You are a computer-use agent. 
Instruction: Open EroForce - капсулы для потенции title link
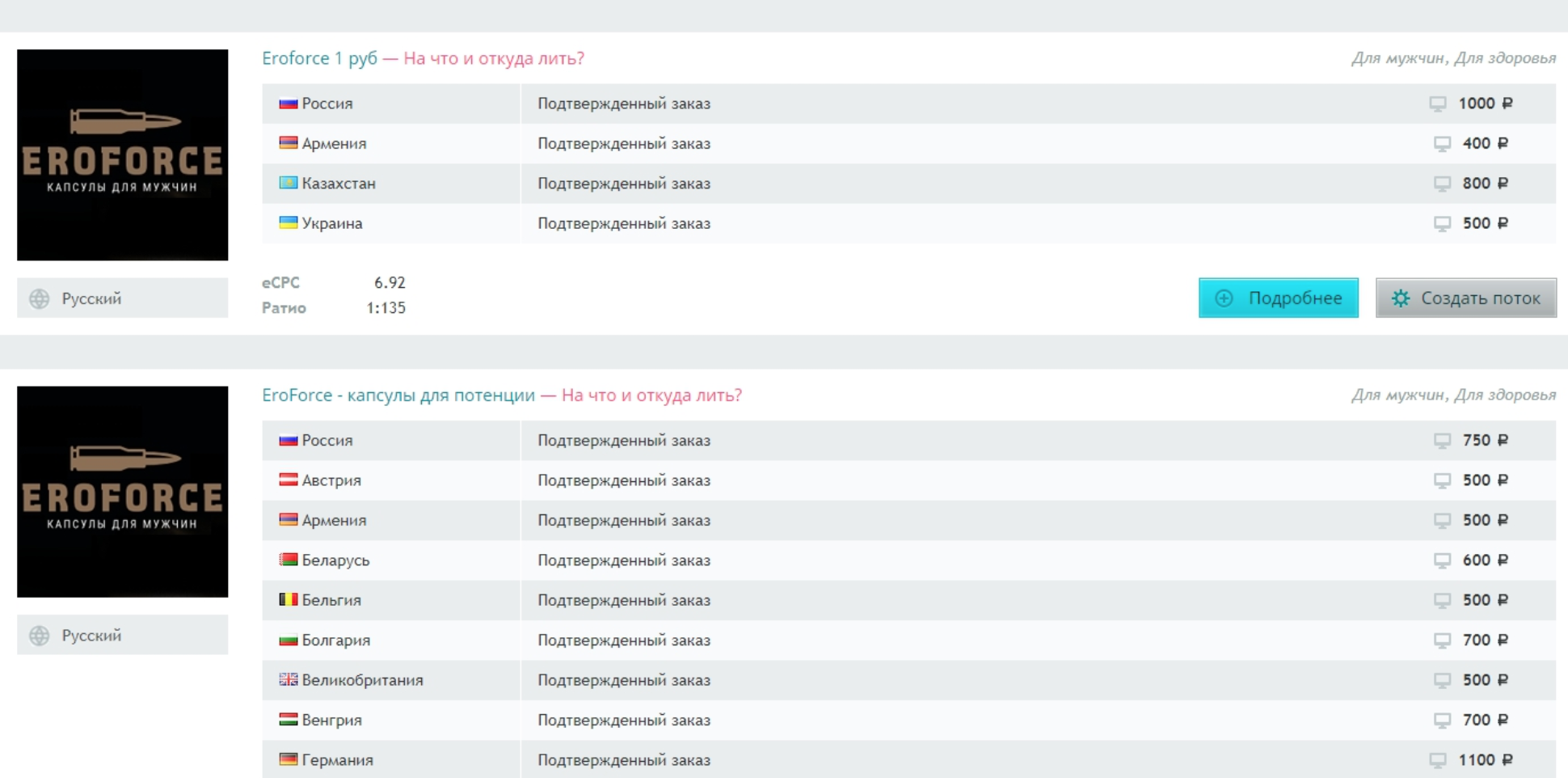[x=398, y=395]
